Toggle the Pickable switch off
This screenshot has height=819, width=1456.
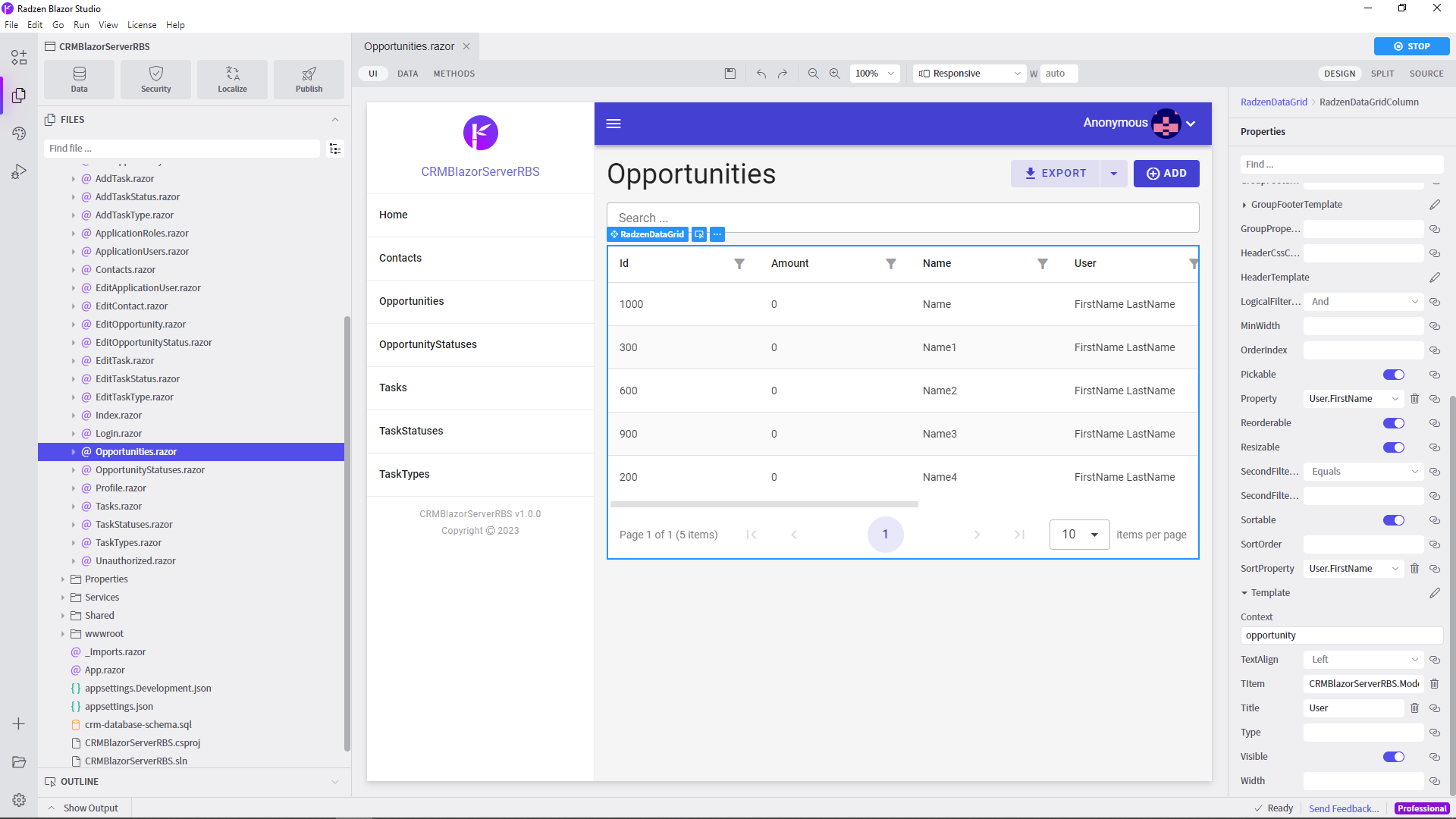click(1394, 375)
